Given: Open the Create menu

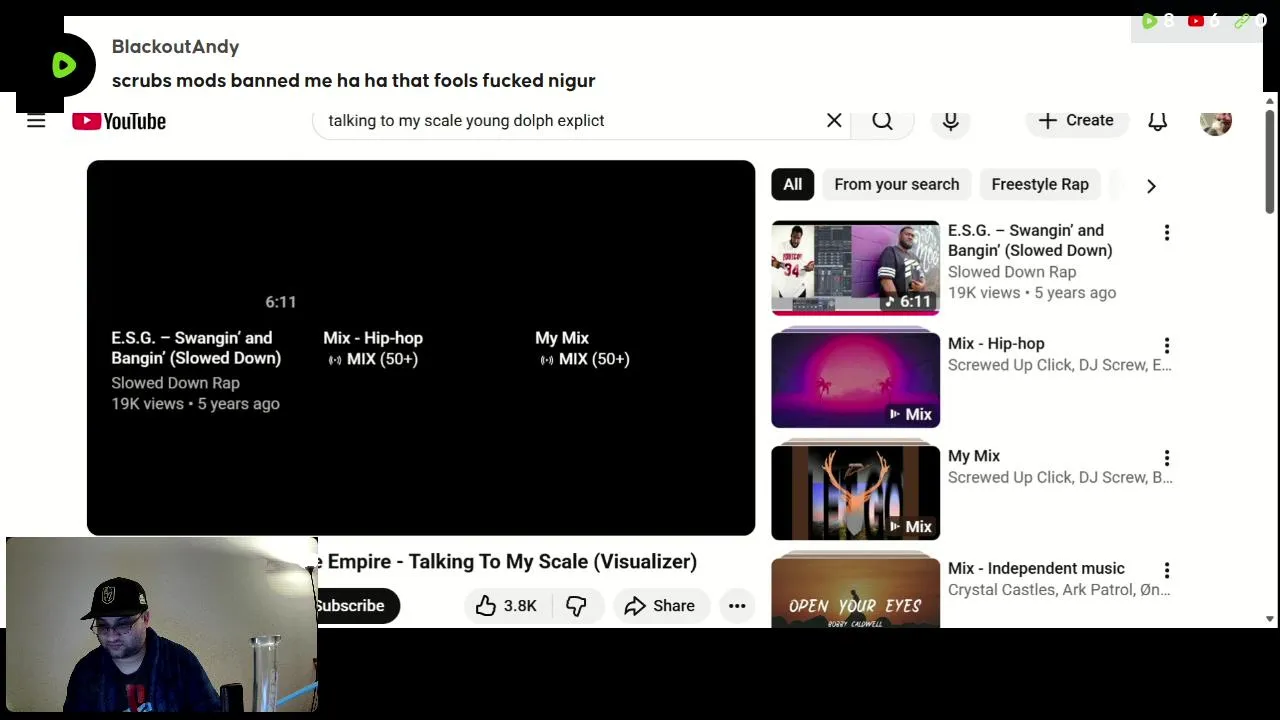Looking at the screenshot, I should (1076, 120).
